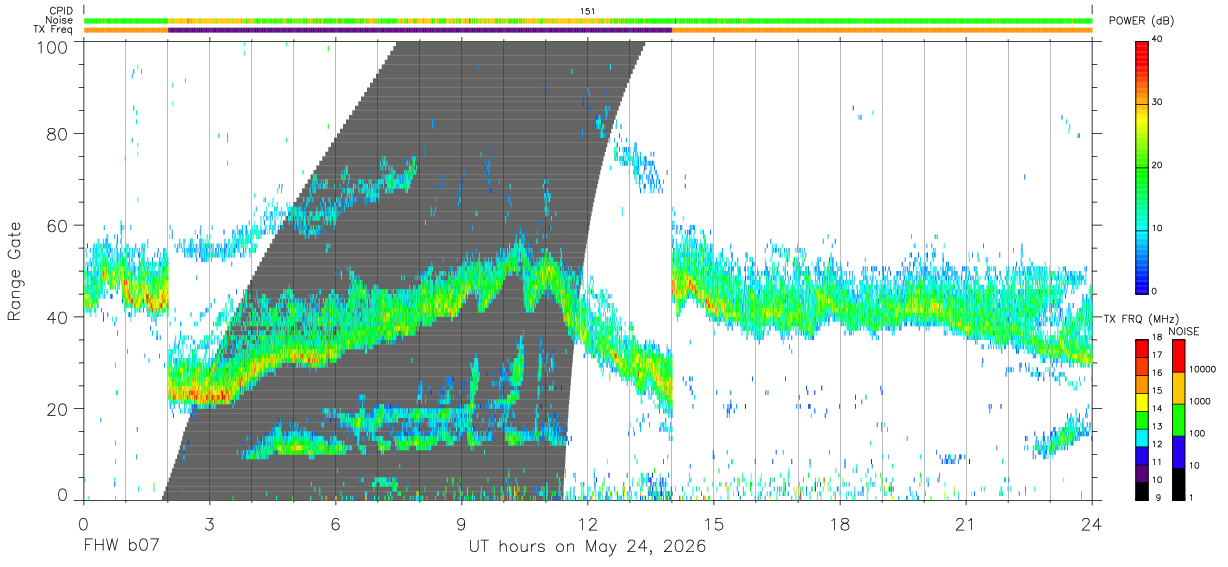Viewport: 1228px width, 567px height.
Task: Click the 1000 label on NOISE legend
Action: pos(1199,401)
